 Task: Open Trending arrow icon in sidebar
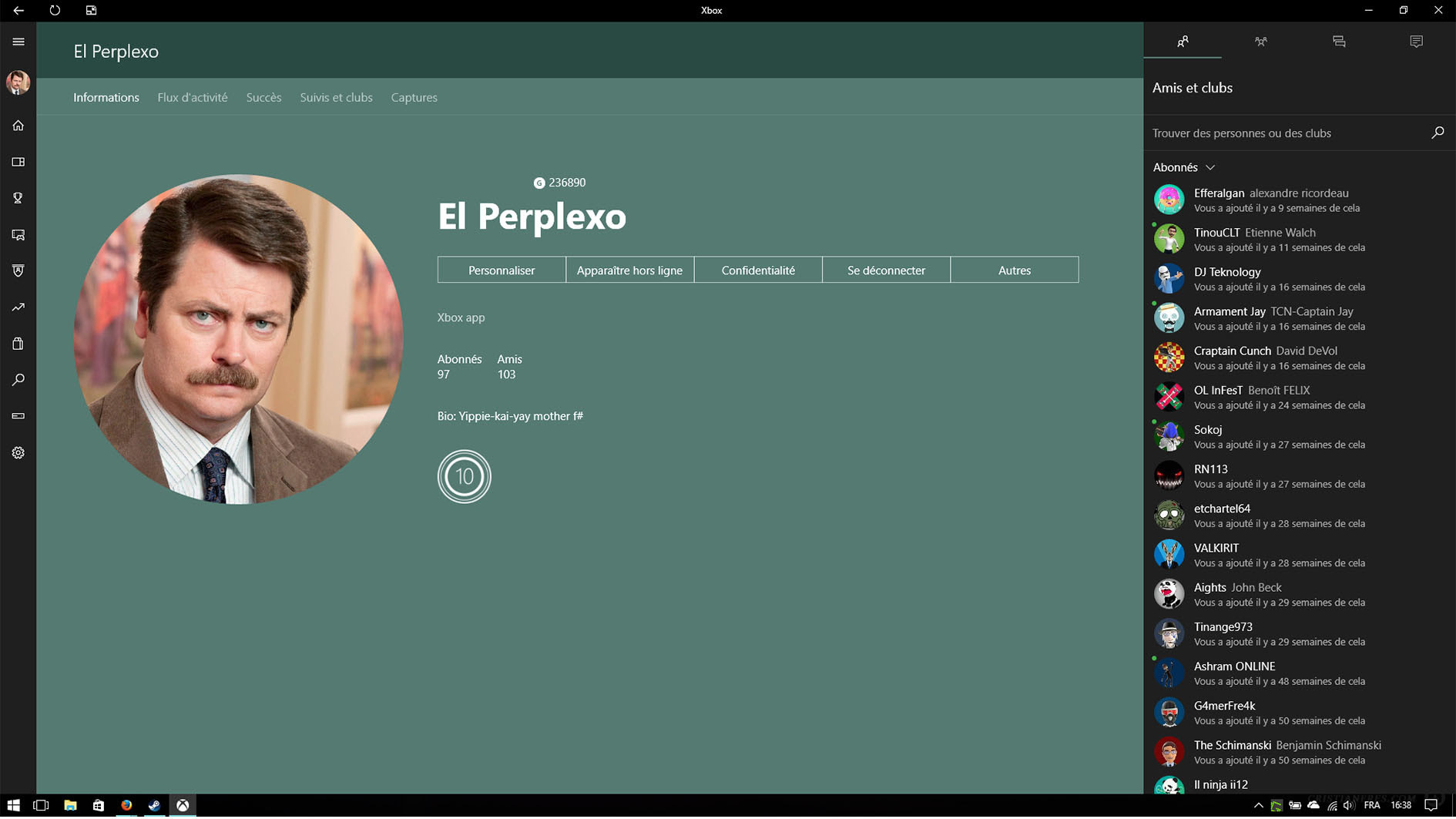pos(18,307)
